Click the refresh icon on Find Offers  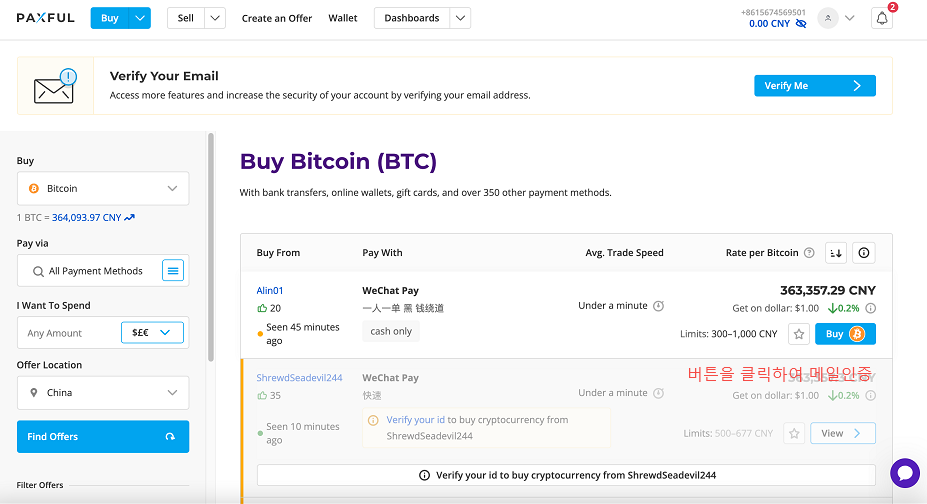pyautogui.click(x=170, y=437)
